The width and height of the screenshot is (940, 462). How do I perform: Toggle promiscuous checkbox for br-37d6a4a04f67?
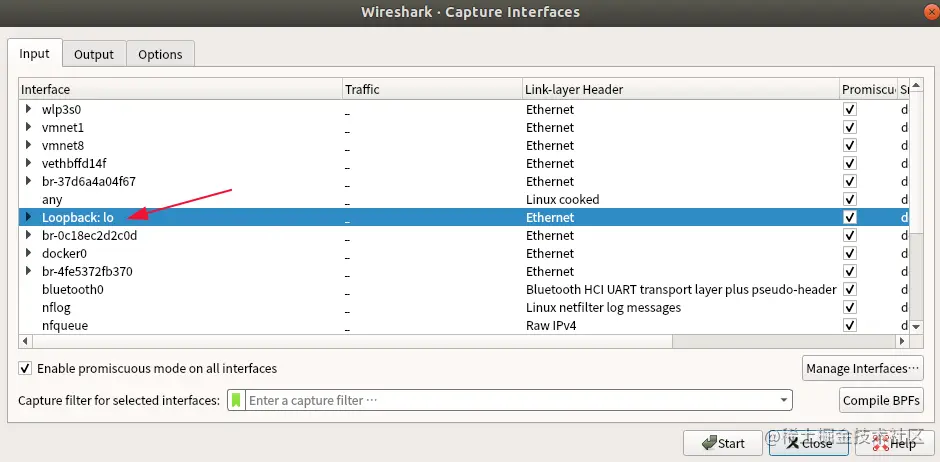(x=849, y=182)
